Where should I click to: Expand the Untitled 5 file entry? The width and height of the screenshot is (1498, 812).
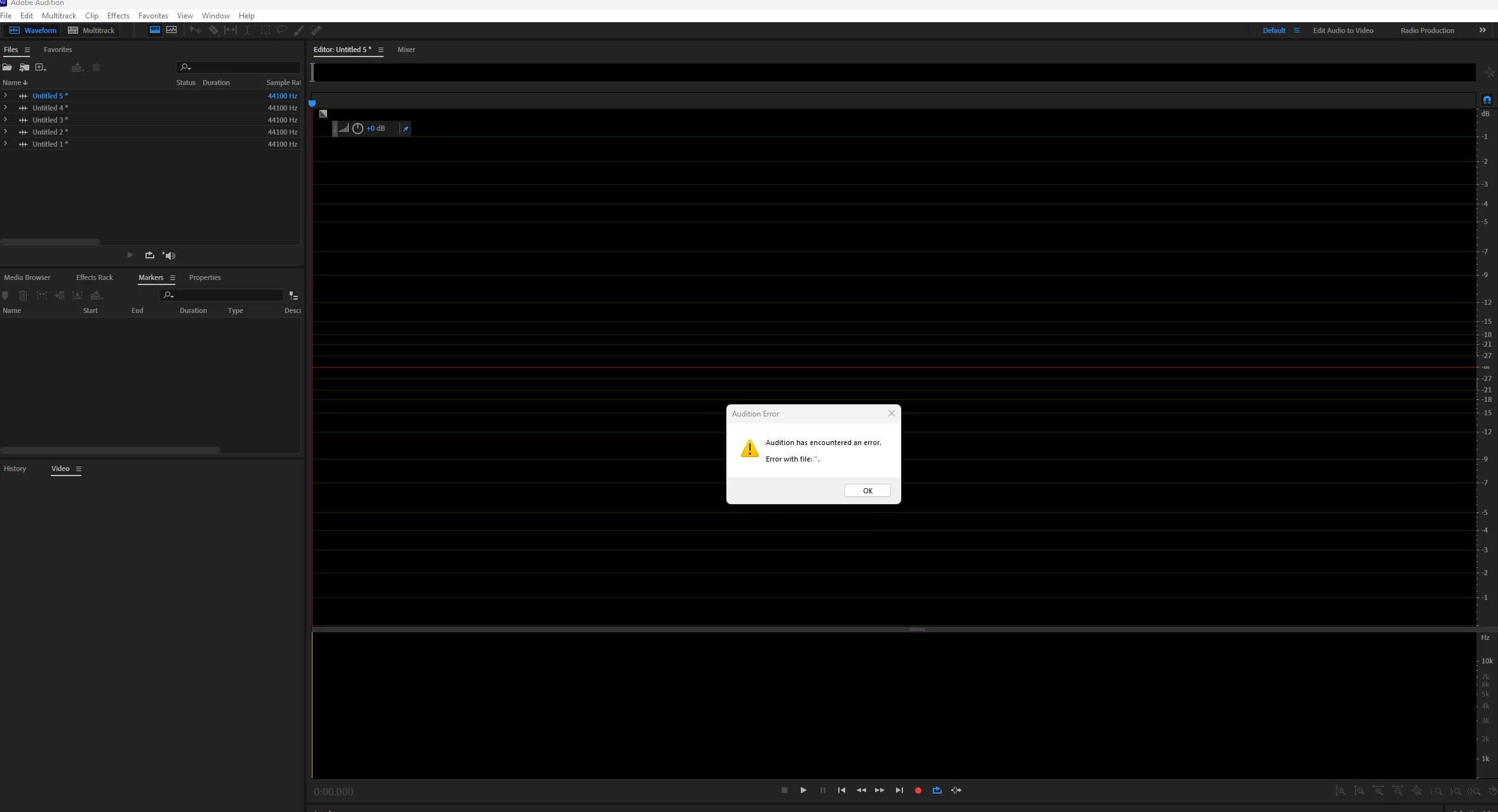[x=6, y=95]
